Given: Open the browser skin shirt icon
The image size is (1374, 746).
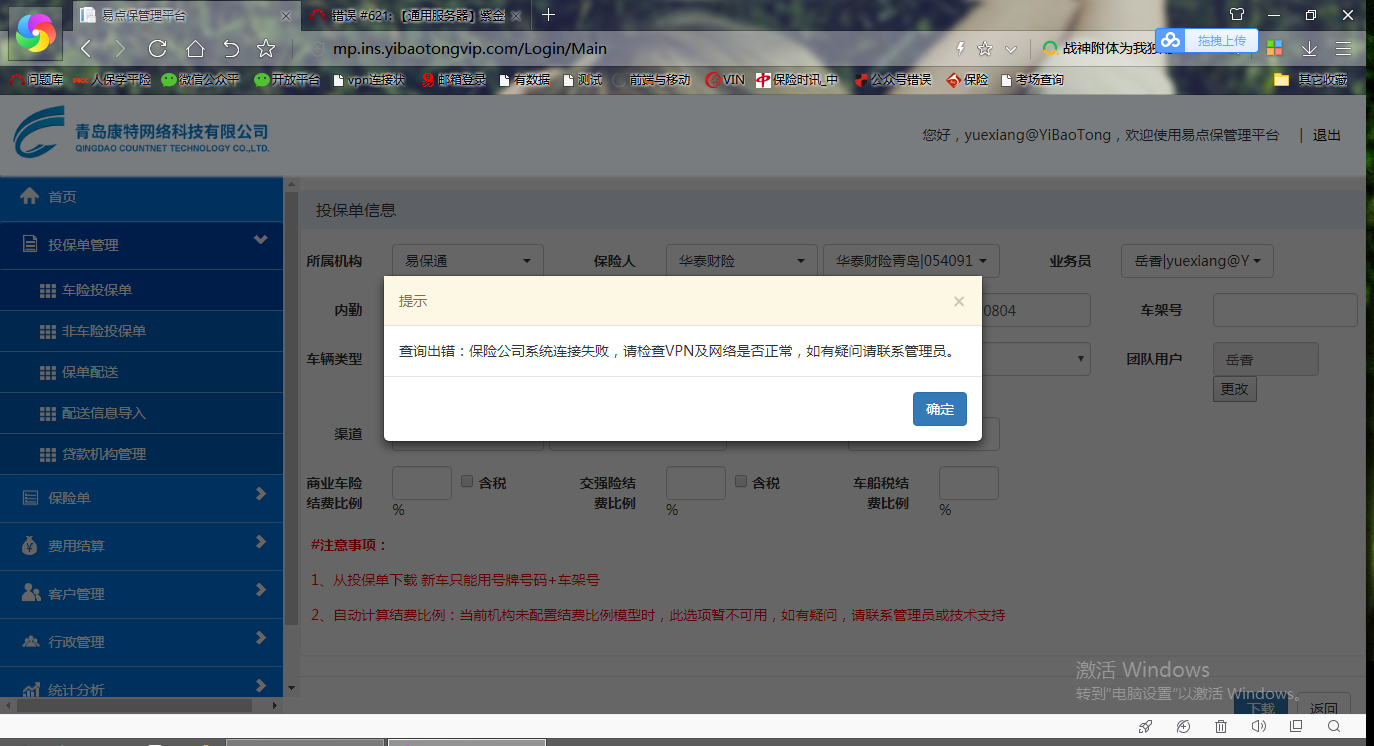Looking at the screenshot, I should point(1237,15).
